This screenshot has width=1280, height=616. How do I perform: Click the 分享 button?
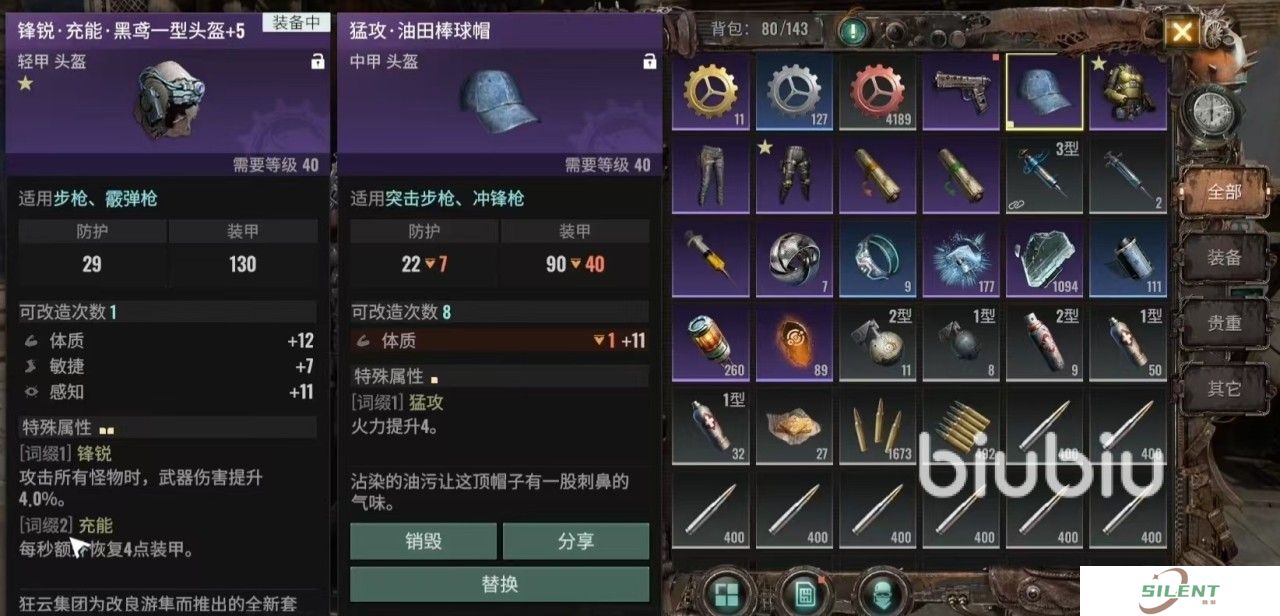coord(576,541)
